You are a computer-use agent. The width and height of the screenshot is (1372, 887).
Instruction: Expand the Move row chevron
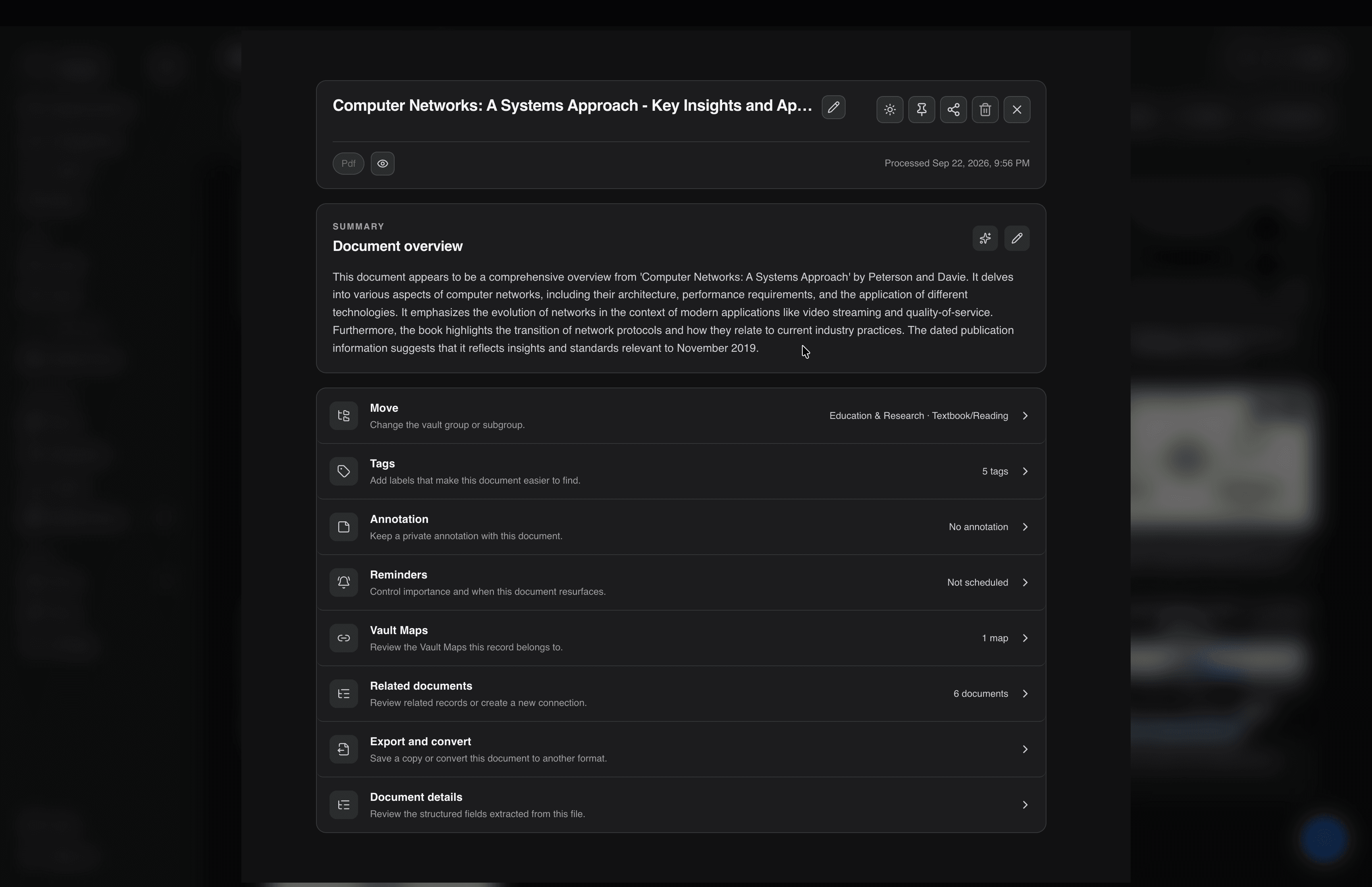(1025, 416)
